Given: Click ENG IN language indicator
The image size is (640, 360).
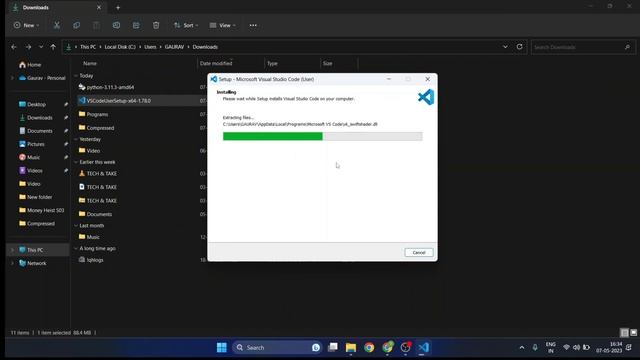Looking at the screenshot, I should pos(550,347).
